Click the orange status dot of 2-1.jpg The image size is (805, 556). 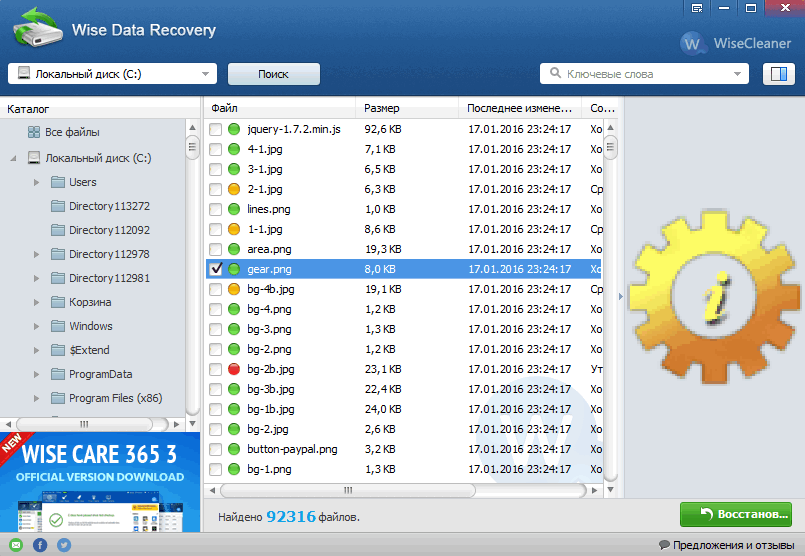point(234,189)
